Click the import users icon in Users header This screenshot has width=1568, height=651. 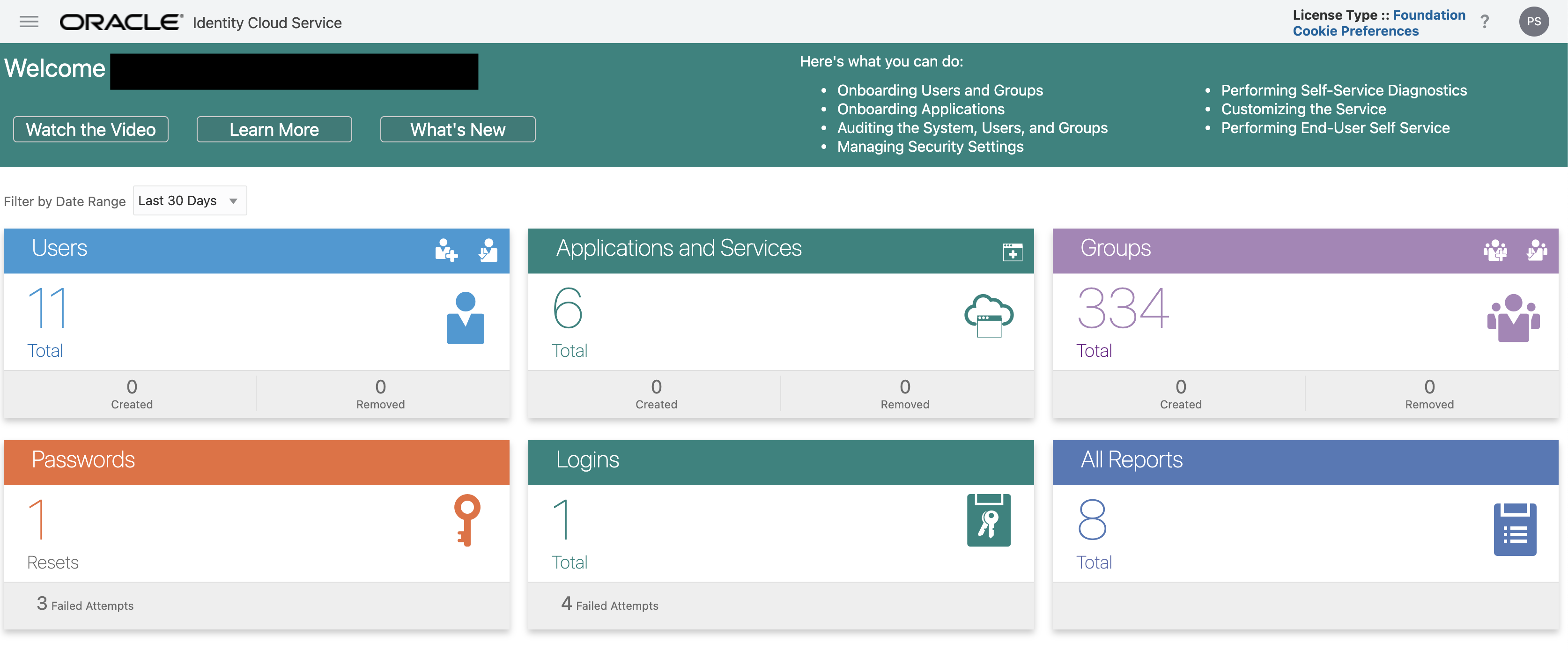point(488,250)
